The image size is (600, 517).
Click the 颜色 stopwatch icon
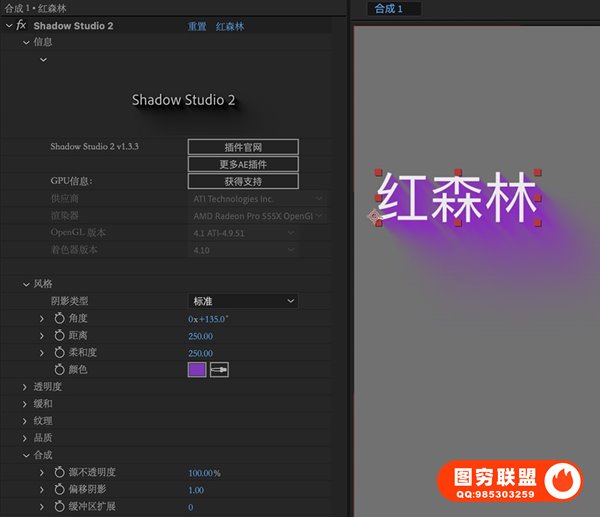59,370
